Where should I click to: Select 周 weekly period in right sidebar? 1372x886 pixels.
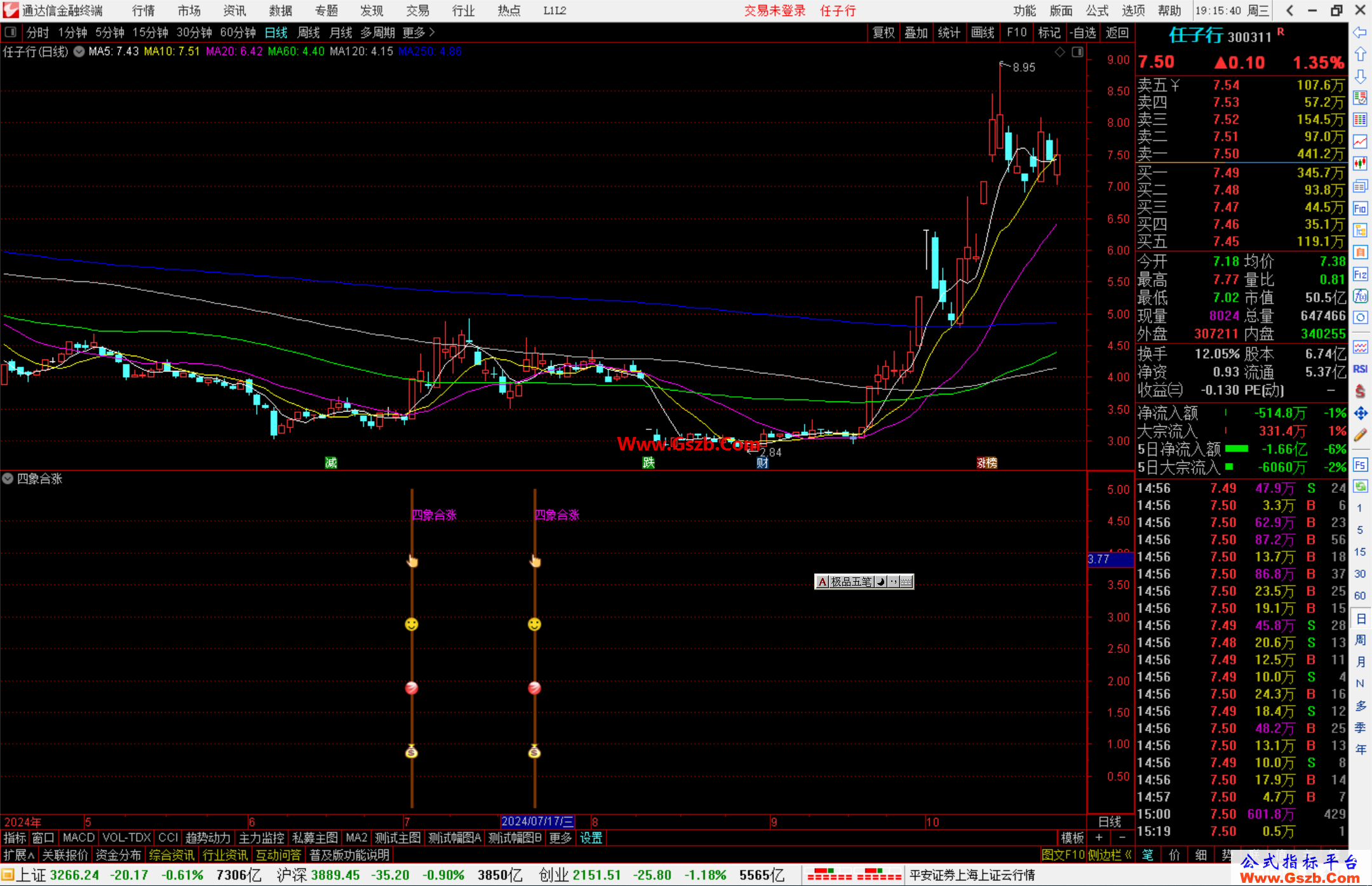pos(1360,640)
